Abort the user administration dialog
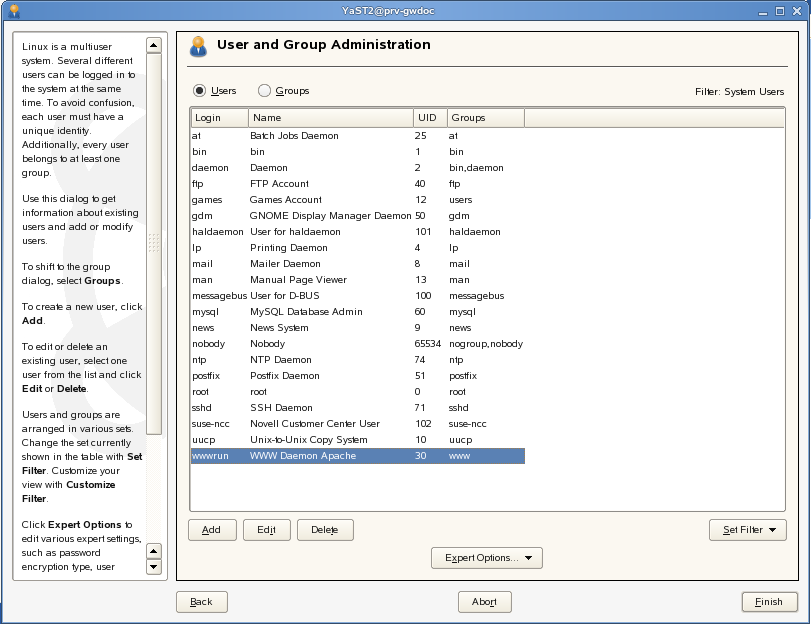 pos(485,602)
